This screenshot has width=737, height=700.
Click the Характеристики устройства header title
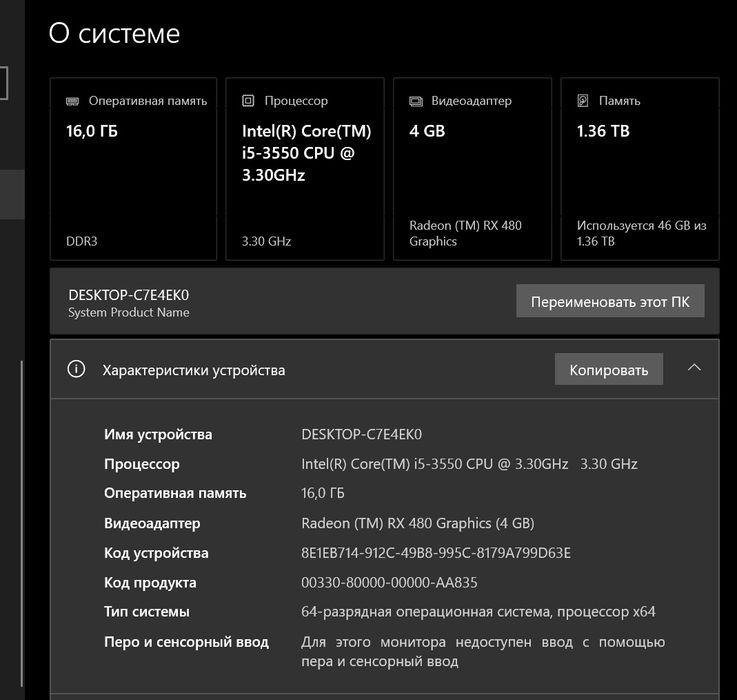(194, 370)
